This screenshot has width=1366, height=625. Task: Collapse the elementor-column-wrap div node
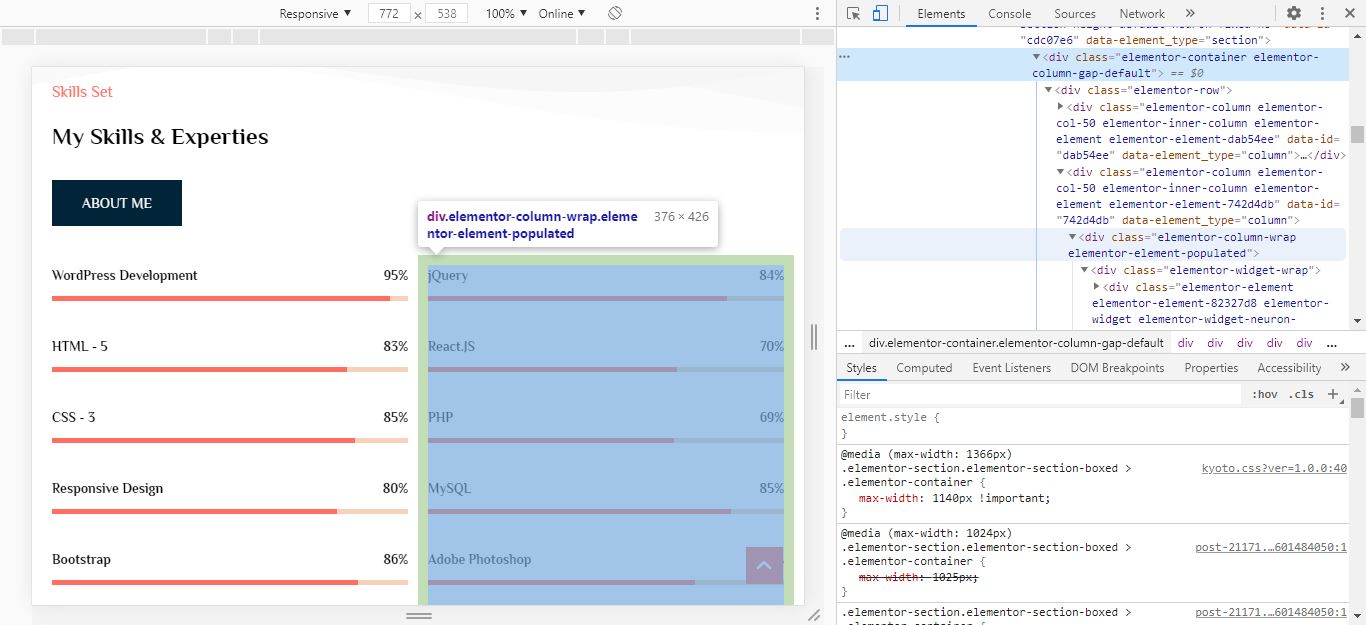pyautogui.click(x=1073, y=237)
